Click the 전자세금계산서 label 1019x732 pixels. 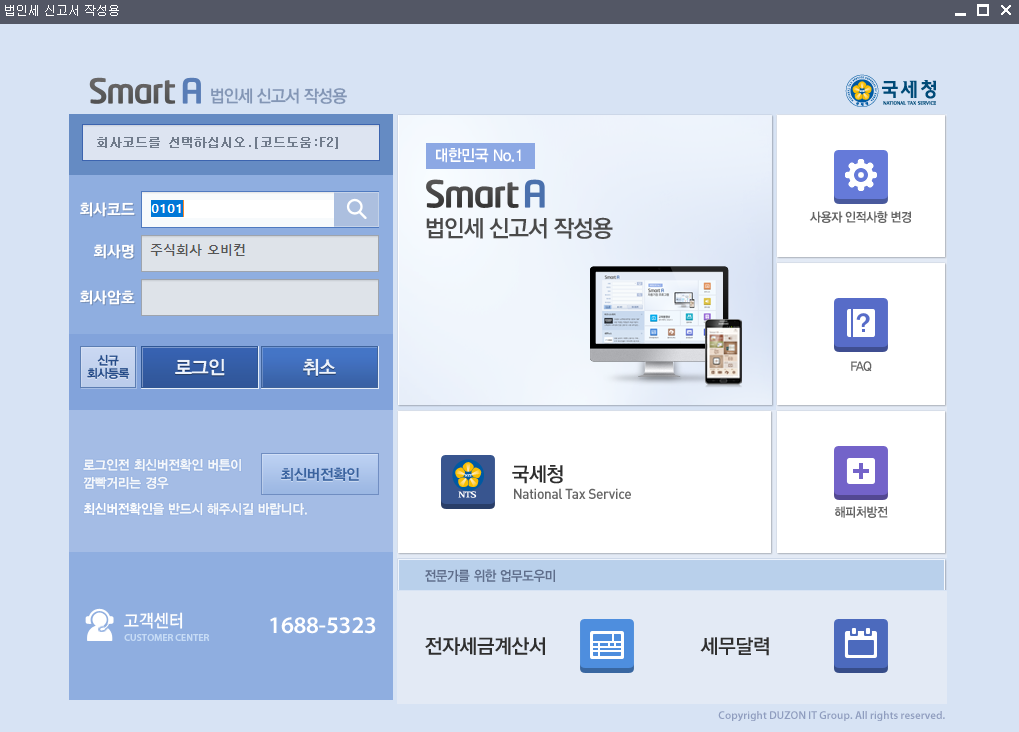click(485, 646)
